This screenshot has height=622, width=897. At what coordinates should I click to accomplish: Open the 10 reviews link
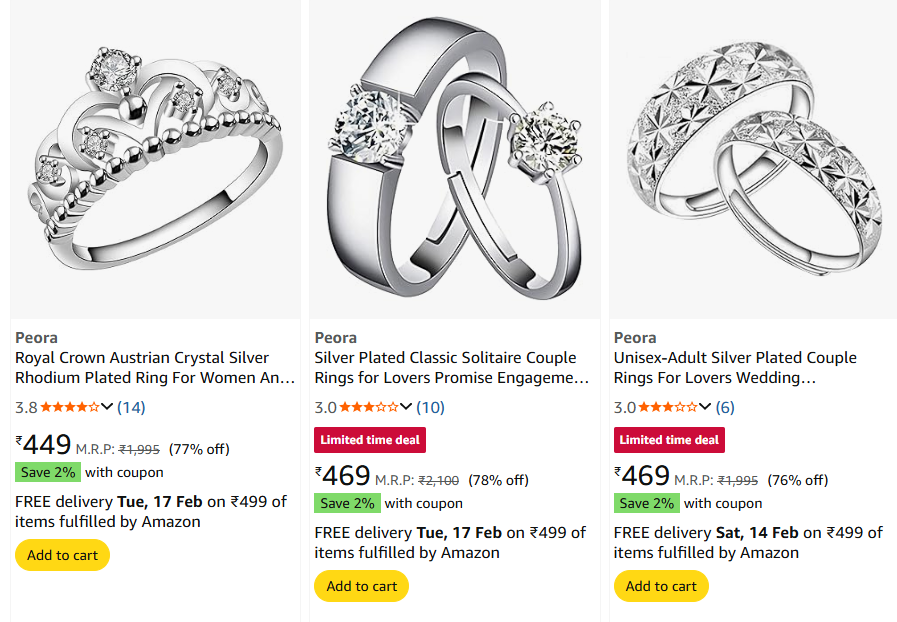click(430, 407)
